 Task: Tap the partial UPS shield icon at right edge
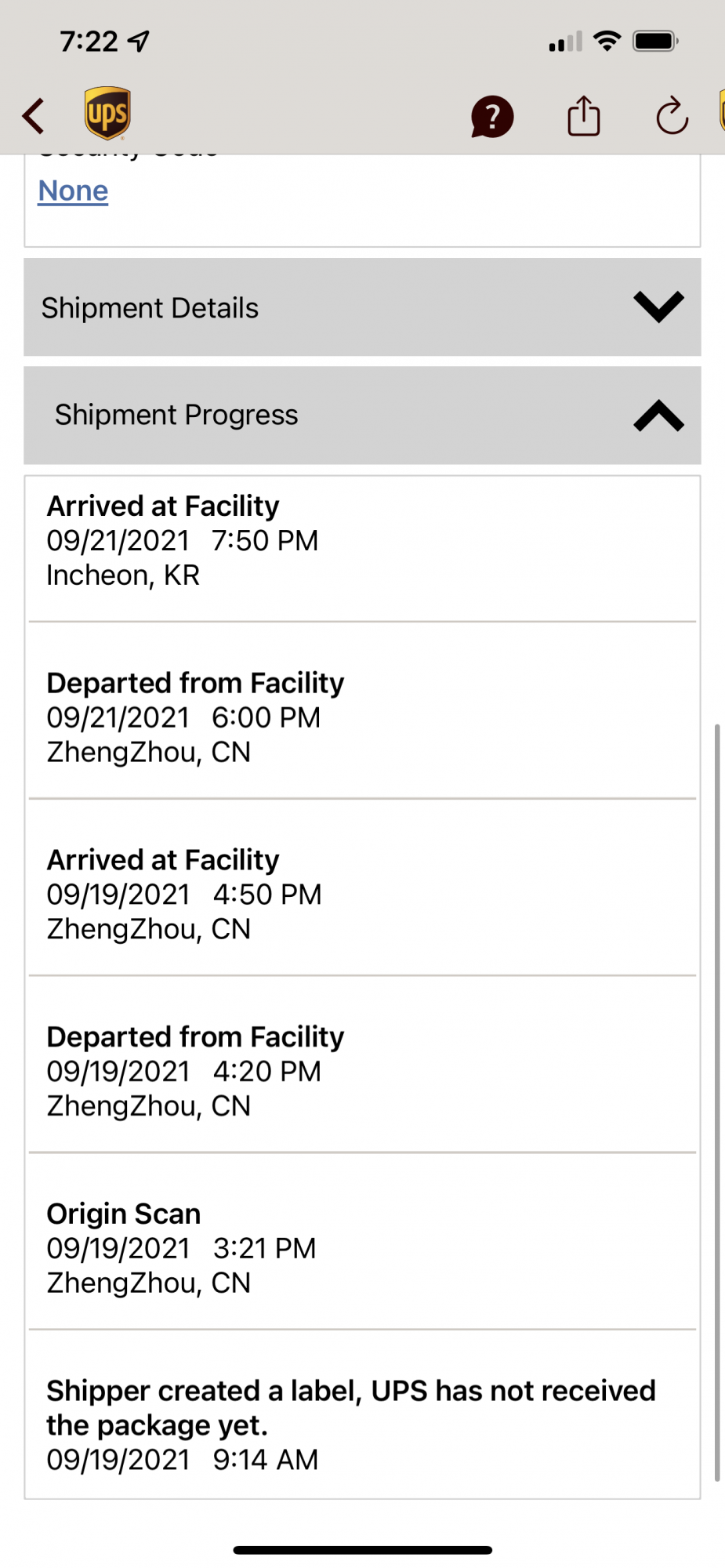pyautogui.click(x=722, y=111)
